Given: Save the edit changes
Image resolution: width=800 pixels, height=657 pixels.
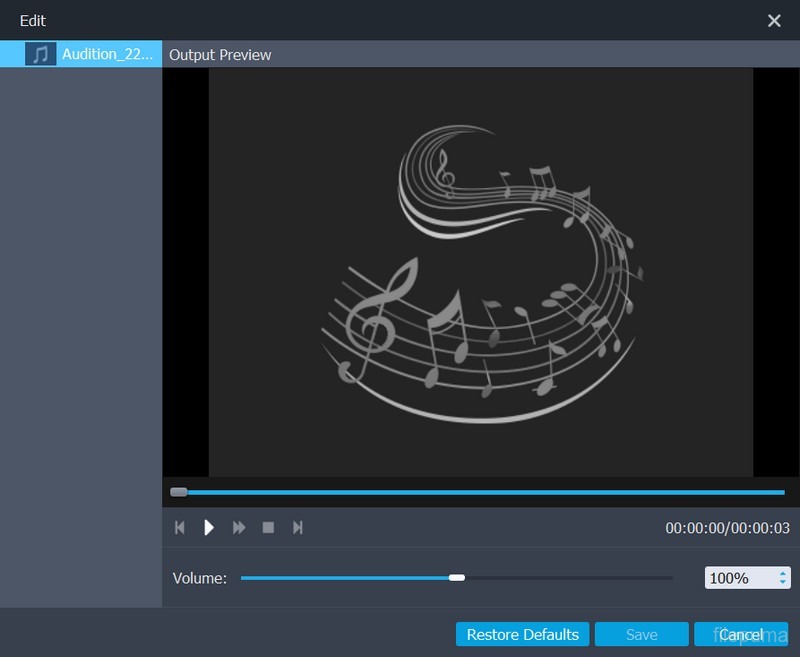Looking at the screenshot, I should tap(641, 635).
